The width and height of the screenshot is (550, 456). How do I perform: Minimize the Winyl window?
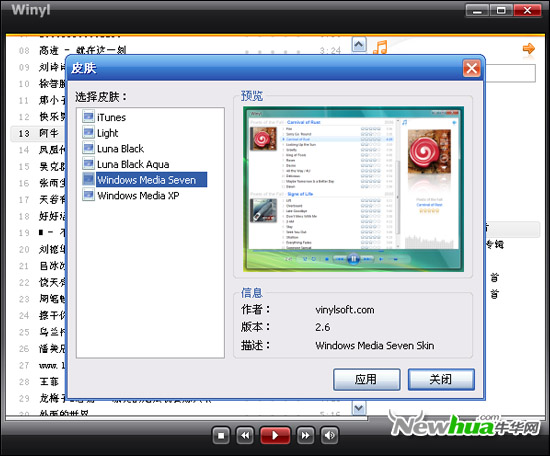(477, 11)
